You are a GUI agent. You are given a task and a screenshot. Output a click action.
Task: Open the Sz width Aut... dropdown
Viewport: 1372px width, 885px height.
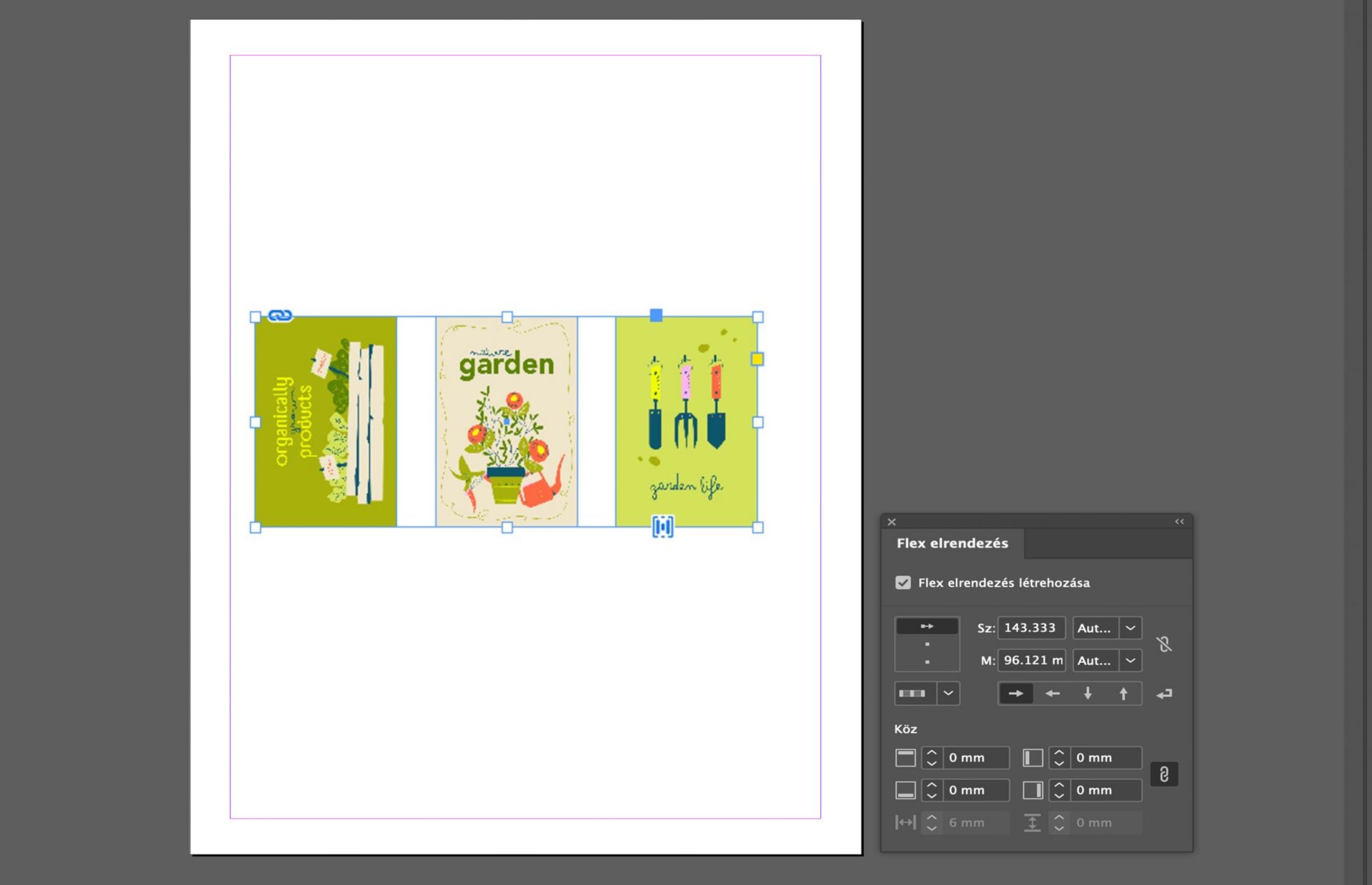pos(1130,629)
